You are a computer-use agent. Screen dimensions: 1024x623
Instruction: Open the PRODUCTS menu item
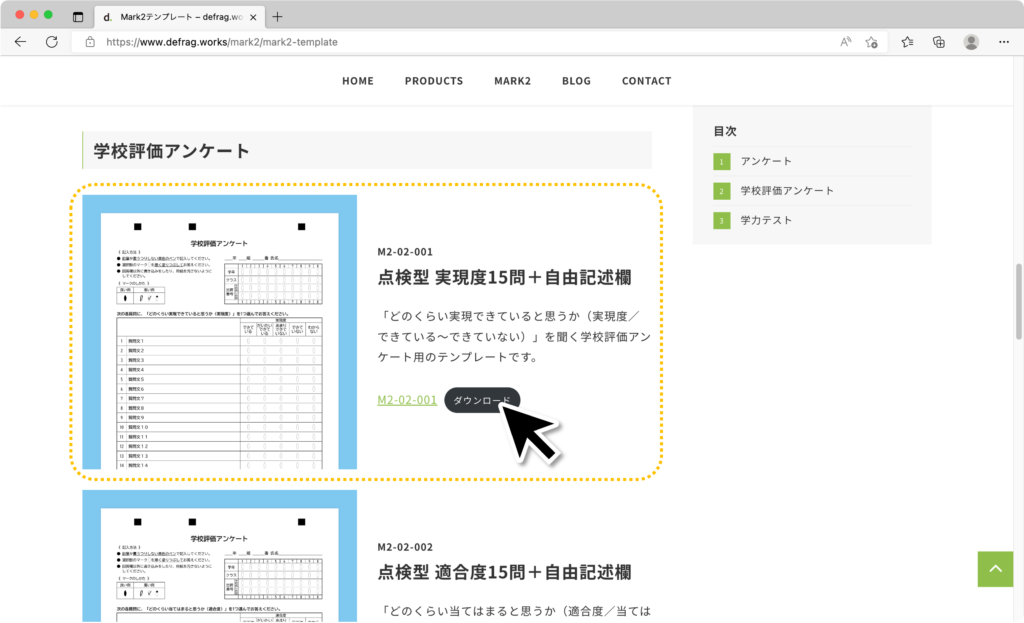point(434,81)
